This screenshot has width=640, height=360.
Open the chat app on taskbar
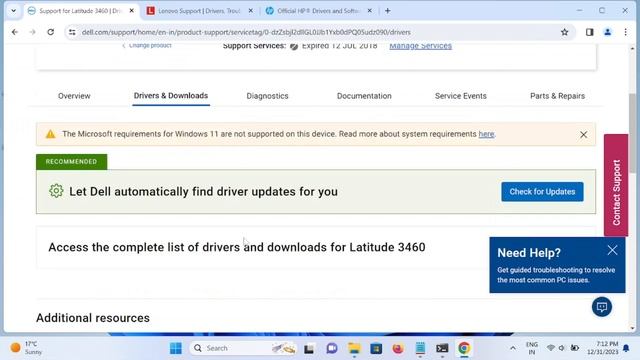point(331,348)
